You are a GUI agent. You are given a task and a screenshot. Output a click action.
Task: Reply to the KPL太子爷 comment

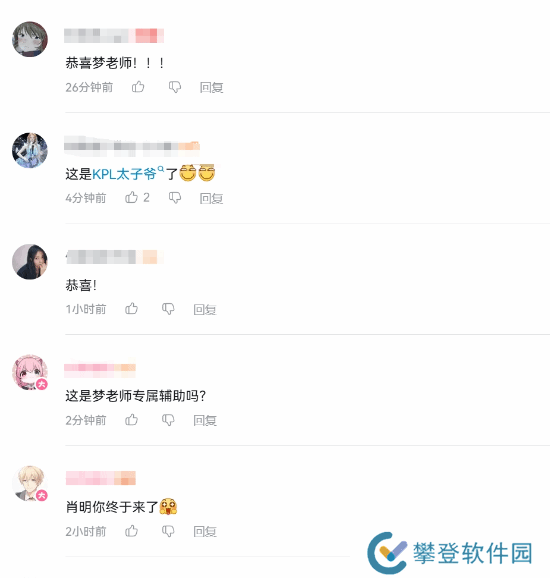pyautogui.click(x=211, y=198)
